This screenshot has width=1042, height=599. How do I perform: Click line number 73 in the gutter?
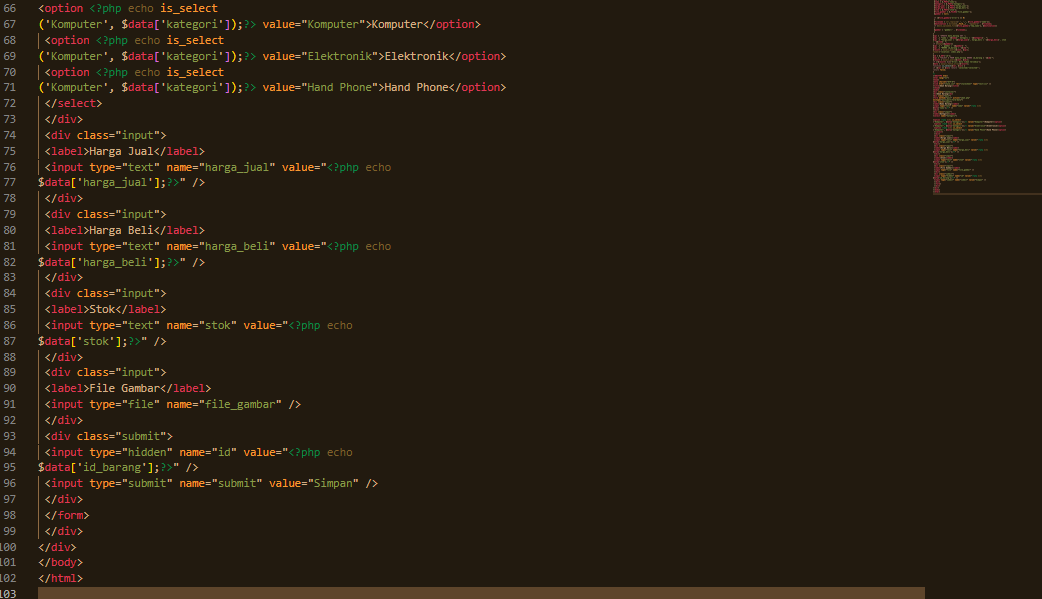pyautogui.click(x=9, y=120)
